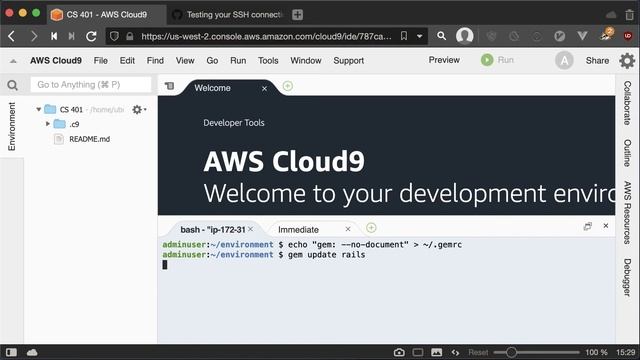Open the file tree settings gear dropdown

(x=139, y=109)
